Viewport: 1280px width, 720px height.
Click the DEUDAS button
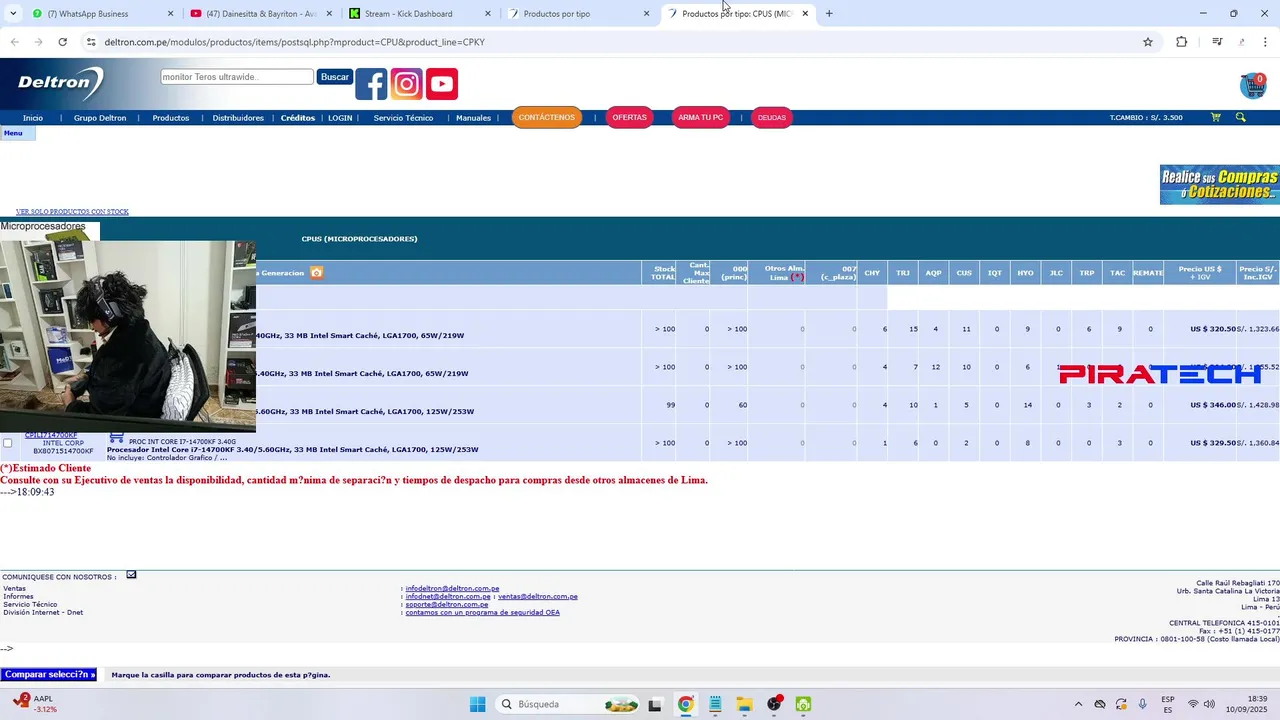pos(772,117)
